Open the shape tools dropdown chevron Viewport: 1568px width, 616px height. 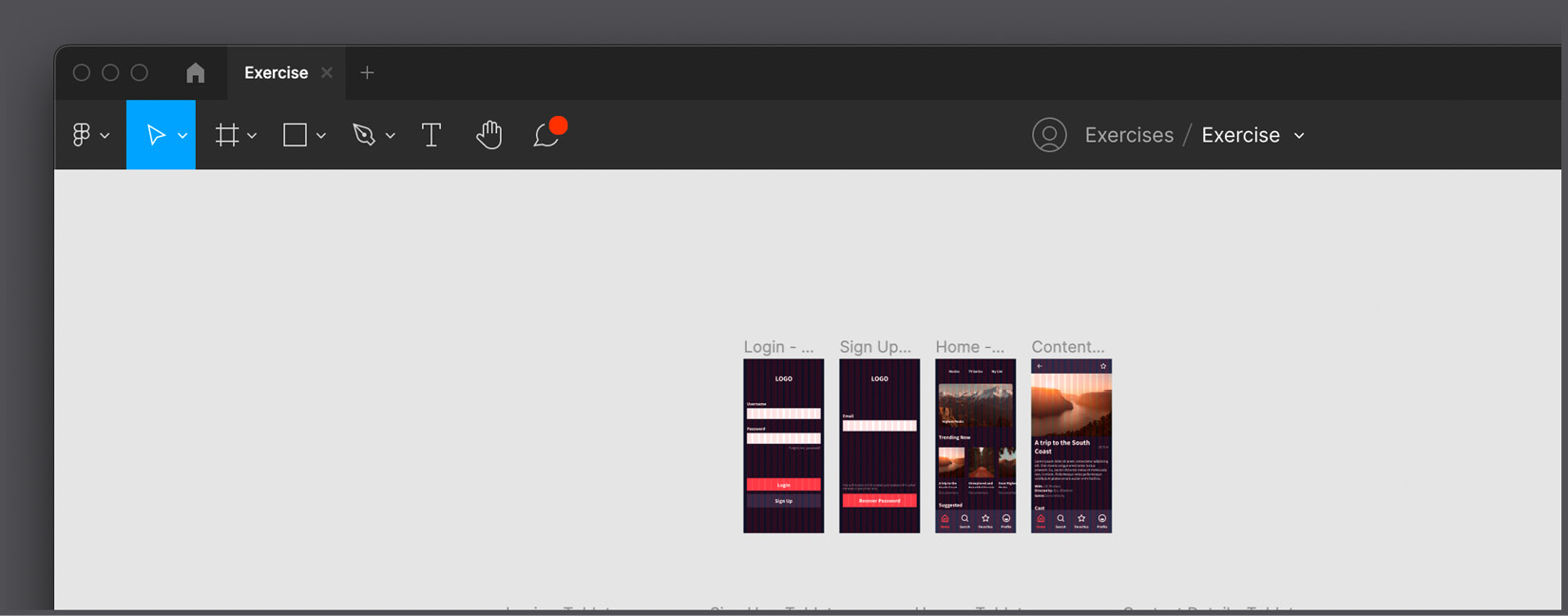tap(321, 136)
